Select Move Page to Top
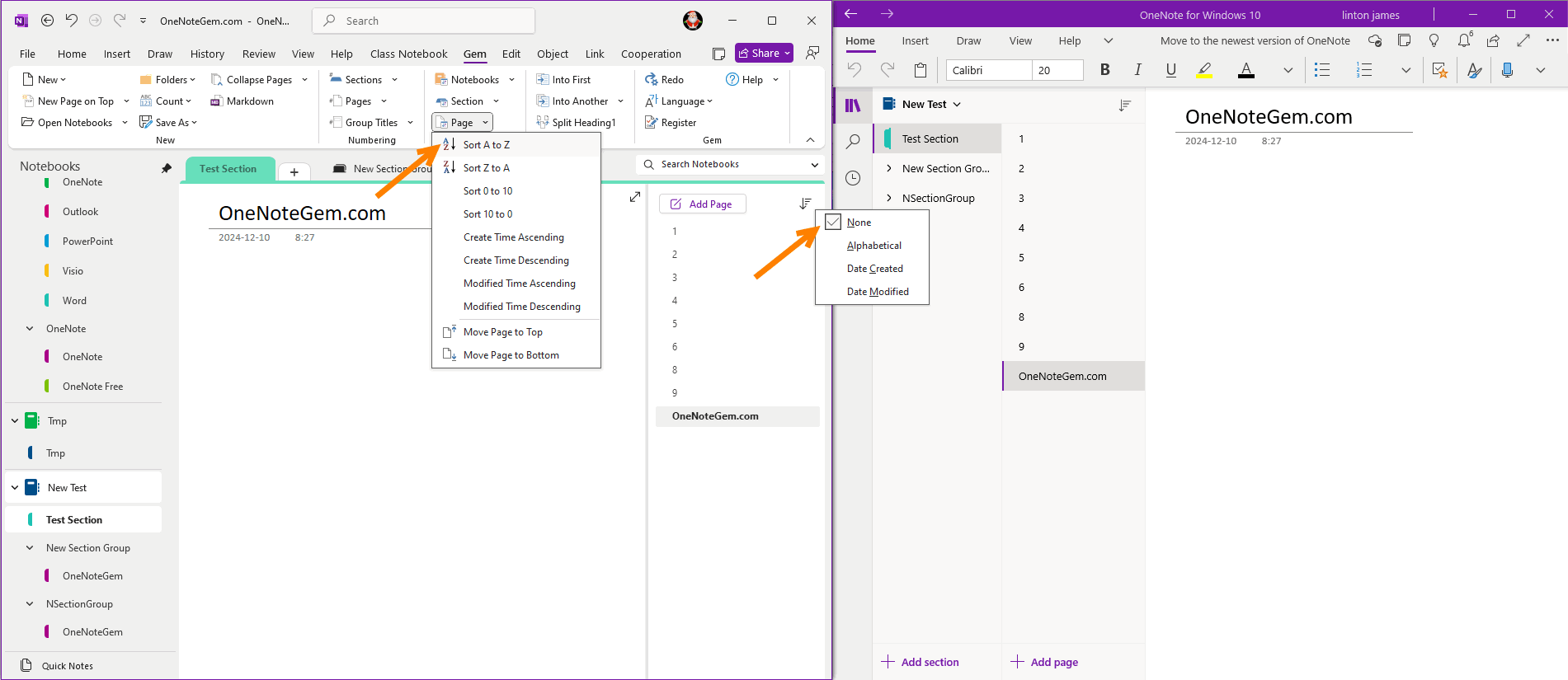This screenshot has width=1568, height=680. tap(516, 332)
